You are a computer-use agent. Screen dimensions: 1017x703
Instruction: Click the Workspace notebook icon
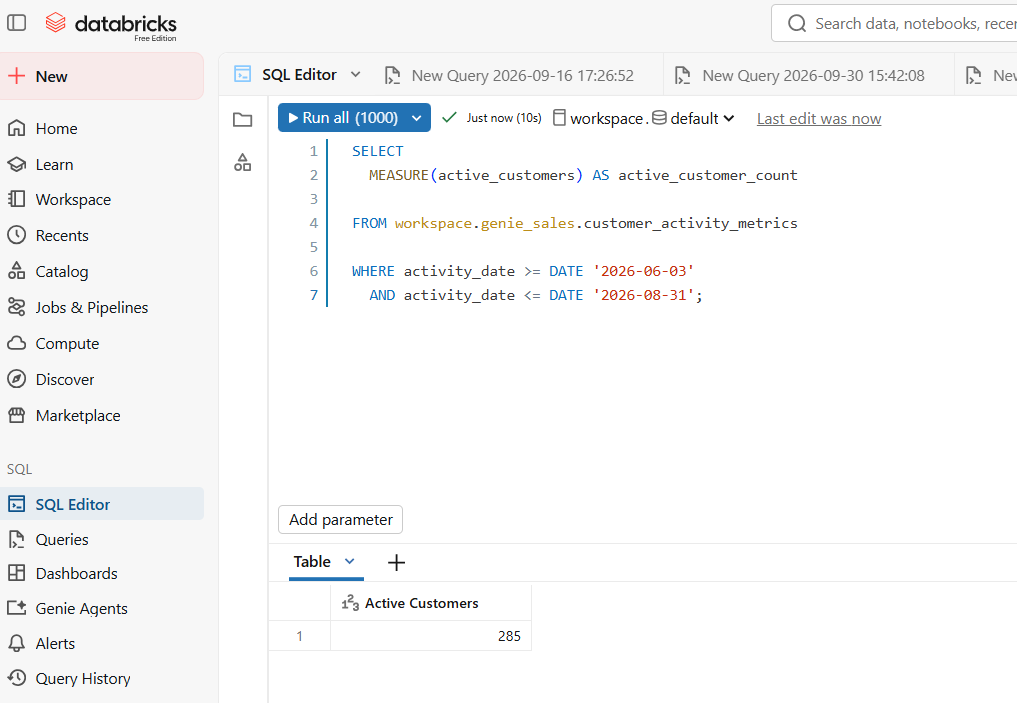[17, 198]
